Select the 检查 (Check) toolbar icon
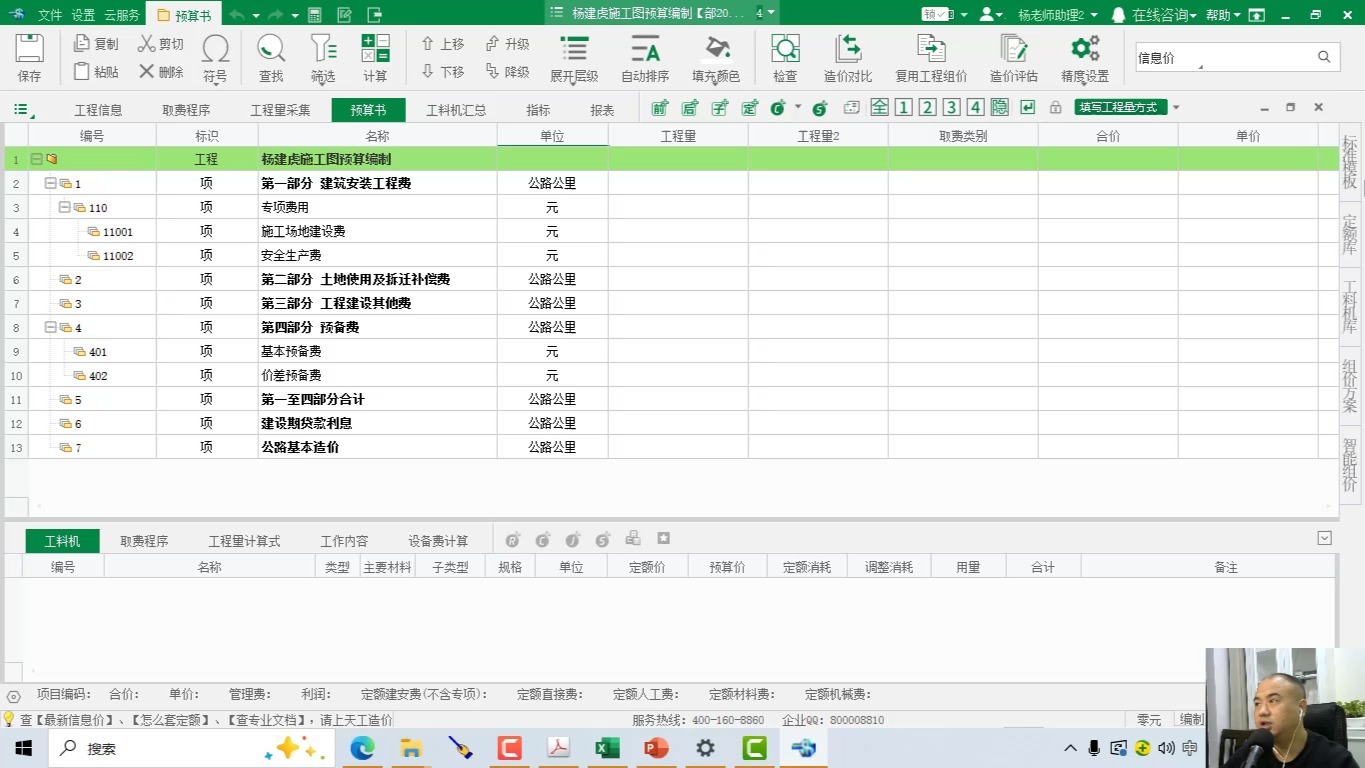The height and width of the screenshot is (768, 1365). pos(784,57)
